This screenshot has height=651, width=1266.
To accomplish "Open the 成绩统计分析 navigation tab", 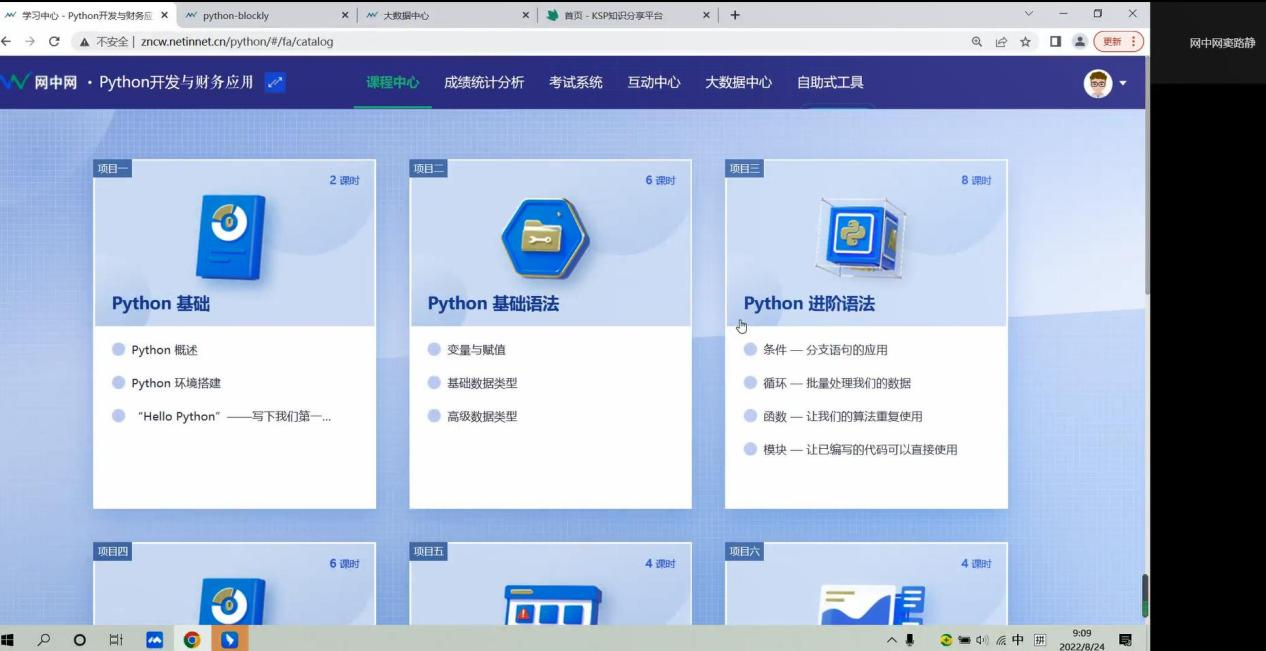I will 484,82.
